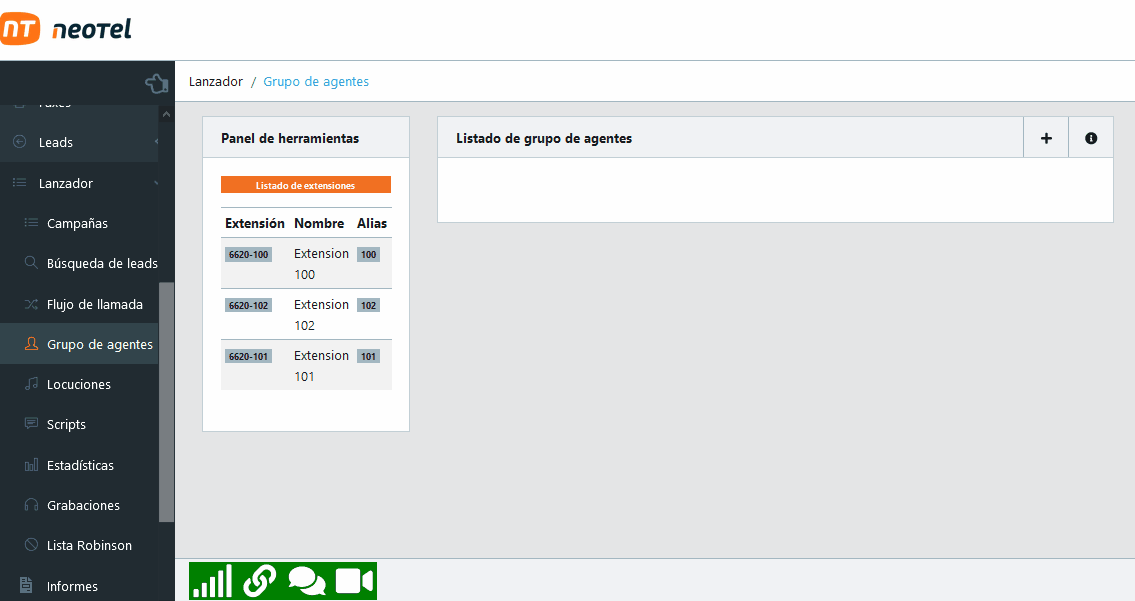This screenshot has height=601, width=1135.
Task: Click the Neotel logo
Action: 67,30
